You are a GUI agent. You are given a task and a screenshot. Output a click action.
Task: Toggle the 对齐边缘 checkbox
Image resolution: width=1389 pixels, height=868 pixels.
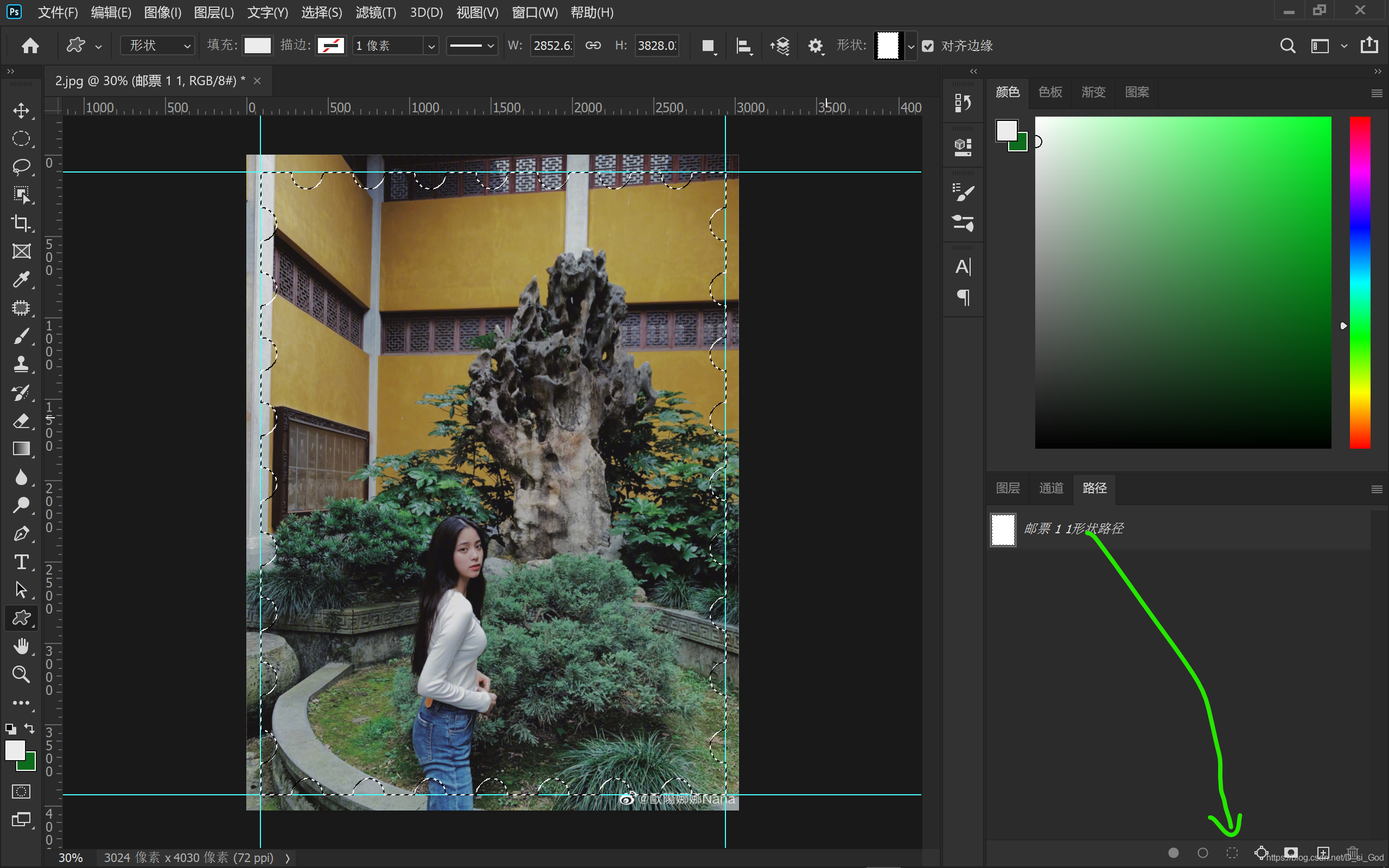[927, 46]
